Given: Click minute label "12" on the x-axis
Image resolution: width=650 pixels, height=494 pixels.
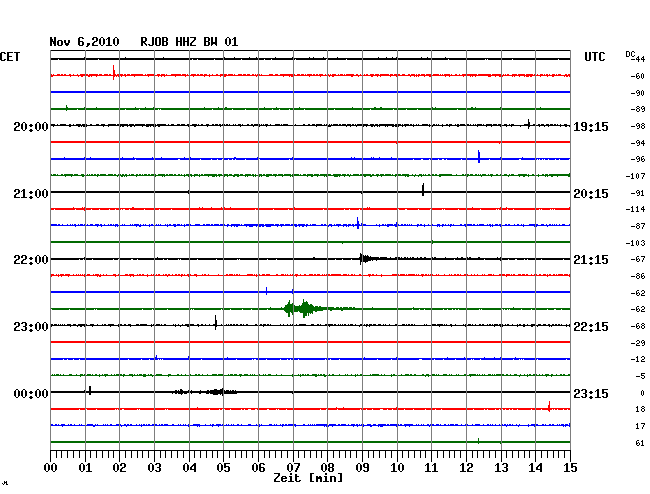Looking at the screenshot, I should point(466,468).
